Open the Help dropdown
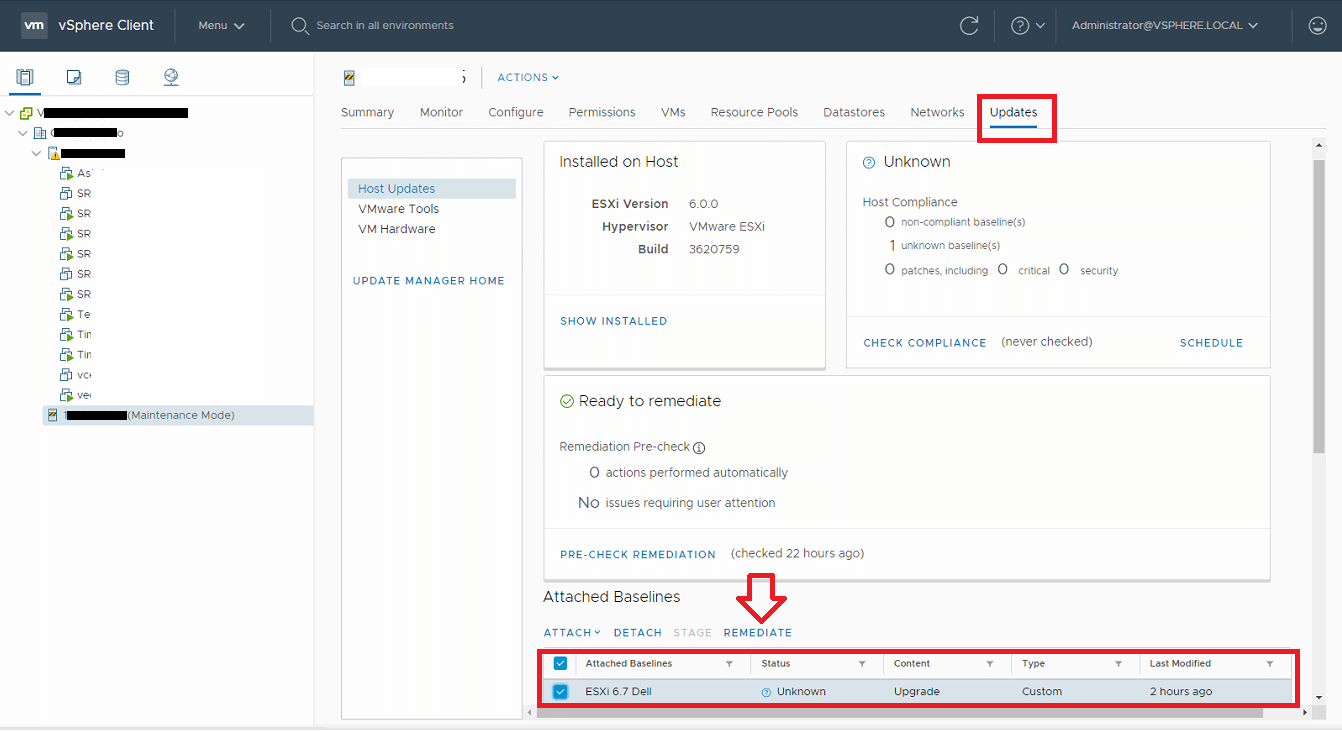Viewport: 1342px width, 731px height. 1027,26
